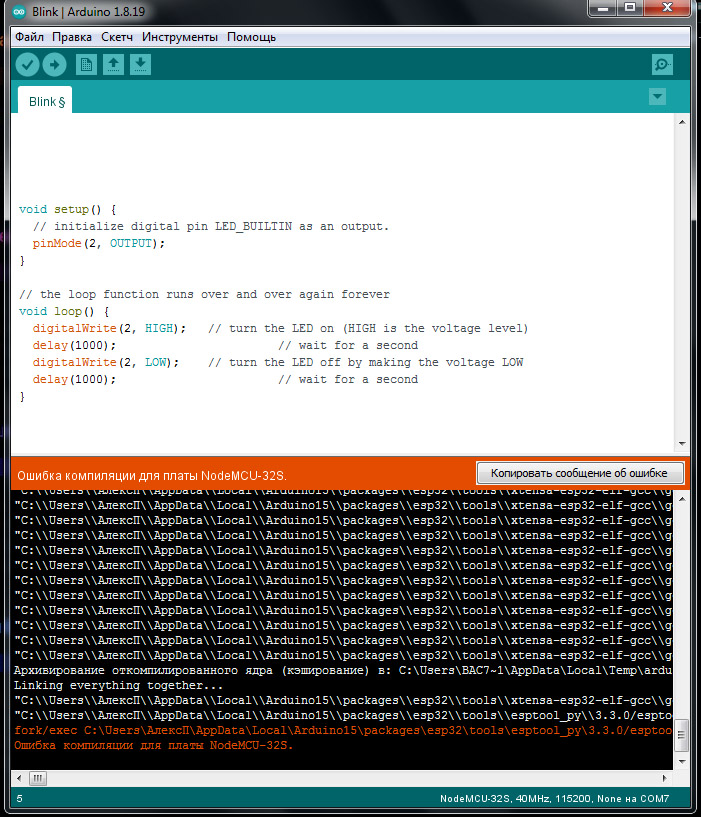Click the 'digitalWrite(2, HIGH);' code
The width and height of the screenshot is (701, 817).
tap(109, 328)
